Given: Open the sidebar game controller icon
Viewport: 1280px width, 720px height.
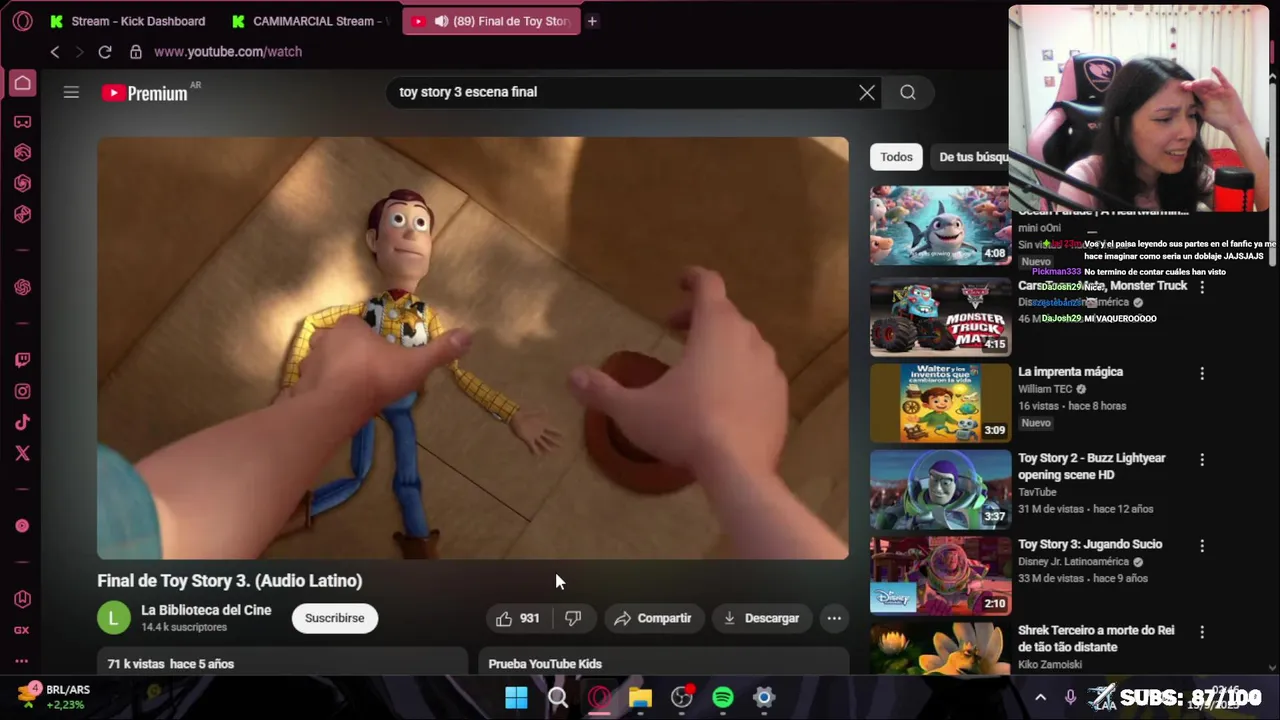Looking at the screenshot, I should (22, 122).
